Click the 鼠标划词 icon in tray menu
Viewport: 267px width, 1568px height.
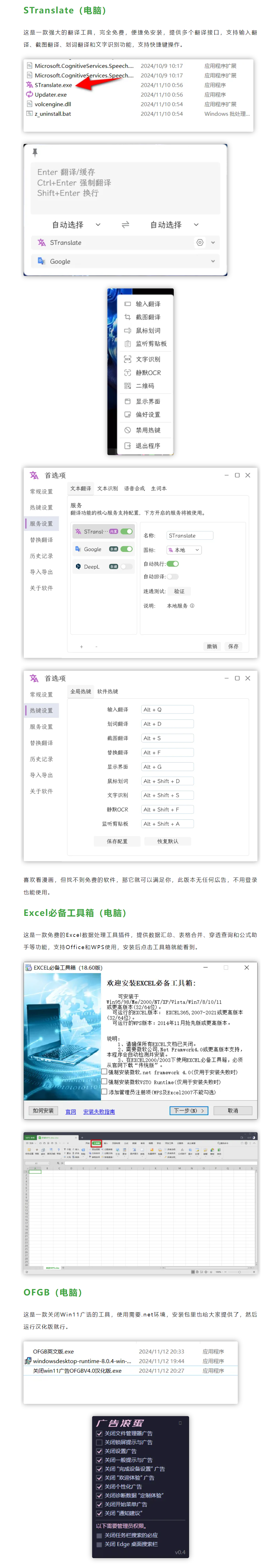(128, 330)
